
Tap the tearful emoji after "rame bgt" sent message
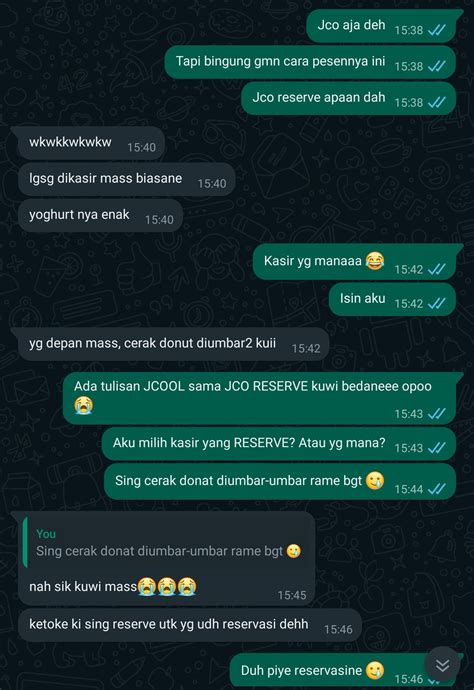coord(375,481)
